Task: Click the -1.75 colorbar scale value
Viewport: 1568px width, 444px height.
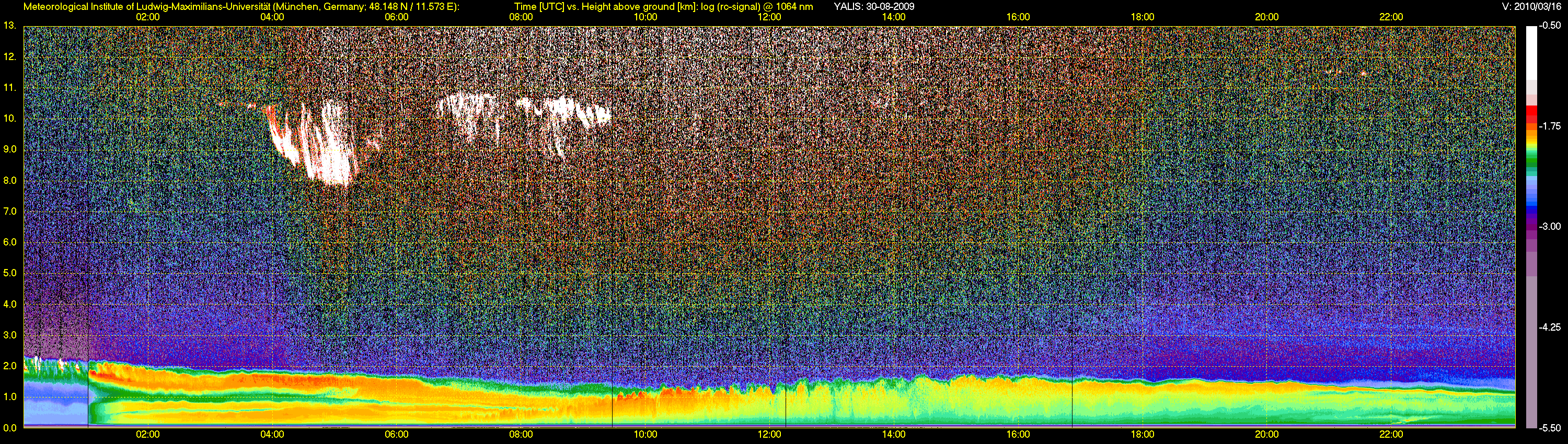Action: click(1551, 126)
